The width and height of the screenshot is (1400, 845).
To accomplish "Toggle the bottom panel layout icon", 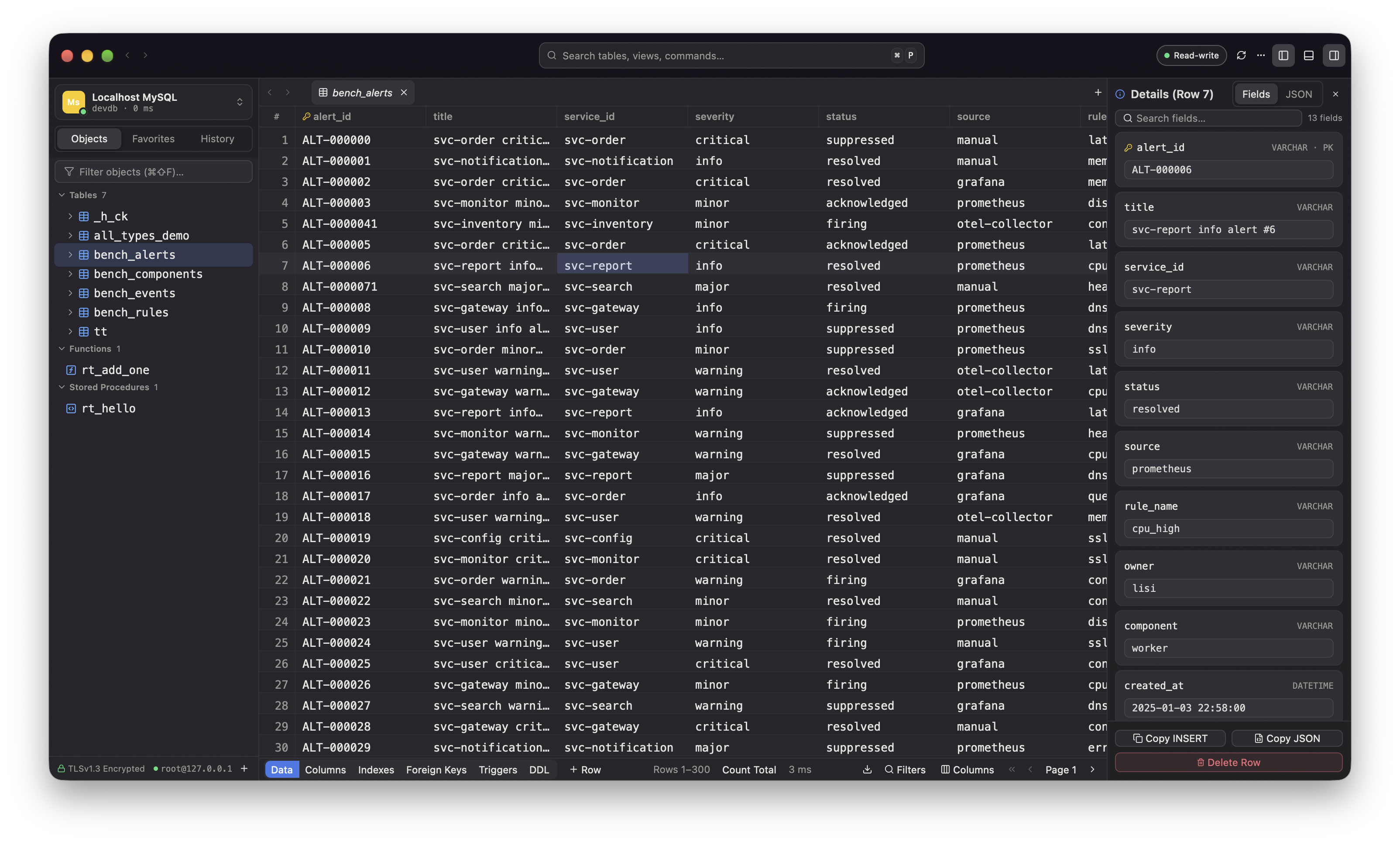I will click(x=1308, y=55).
